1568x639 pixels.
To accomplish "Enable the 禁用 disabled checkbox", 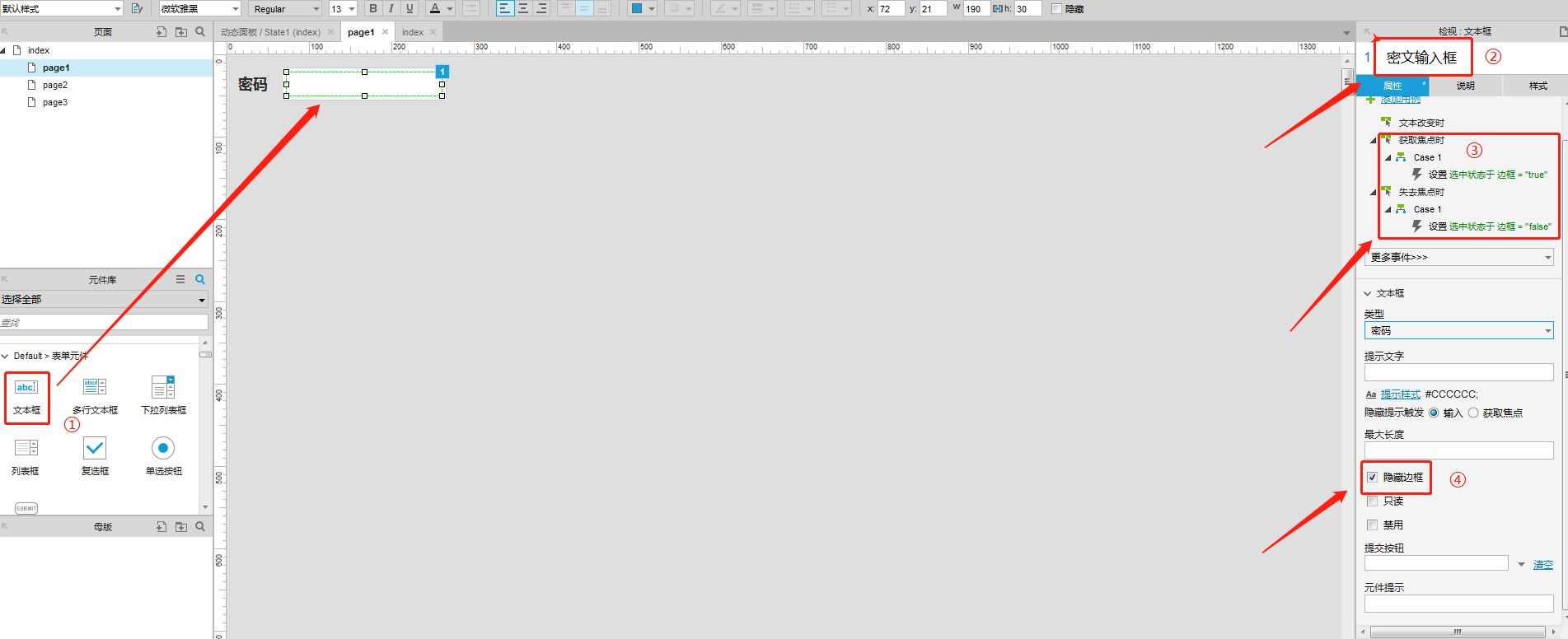I will [1372, 525].
